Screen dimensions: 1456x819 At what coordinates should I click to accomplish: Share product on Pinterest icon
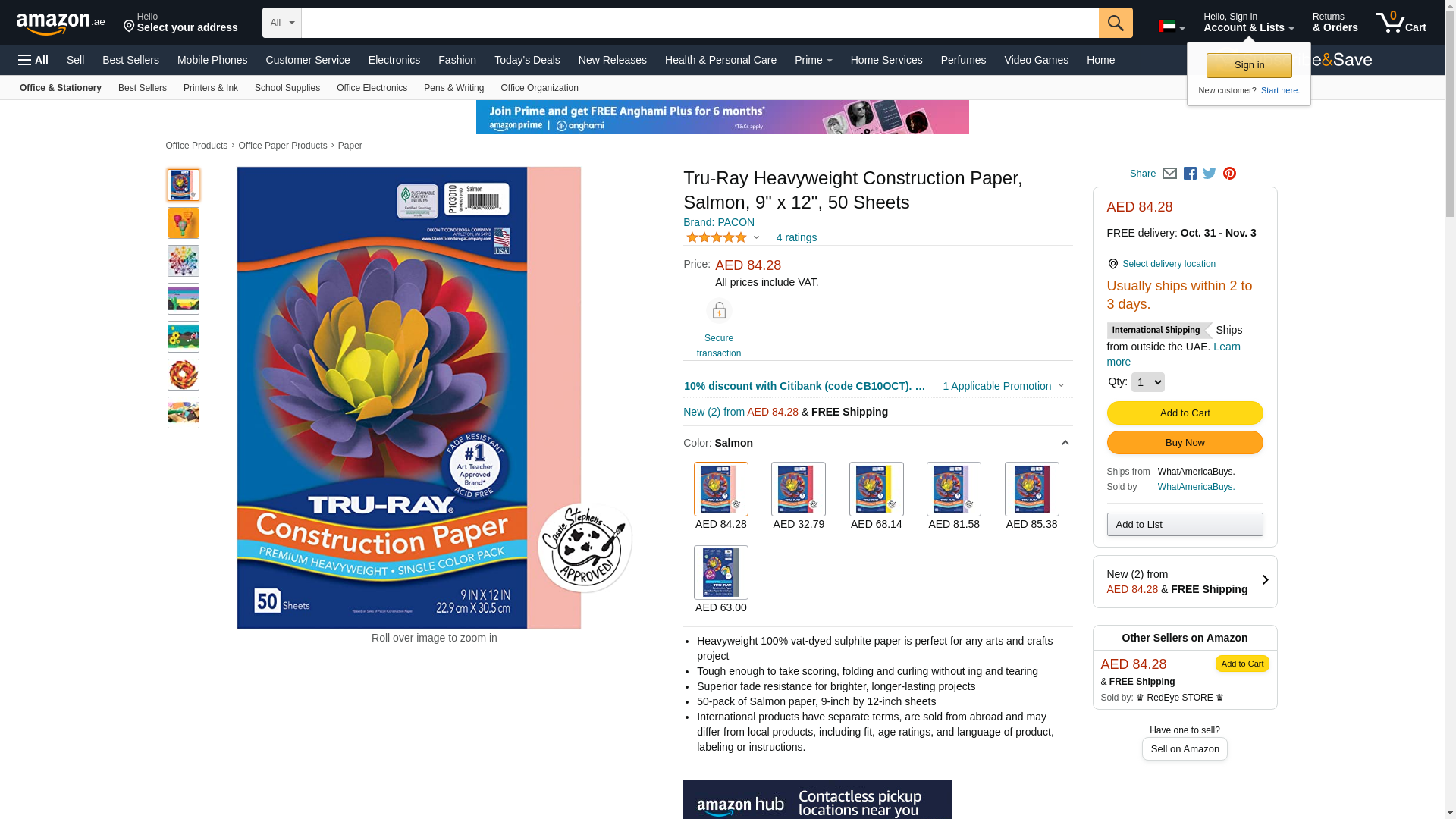1229,174
